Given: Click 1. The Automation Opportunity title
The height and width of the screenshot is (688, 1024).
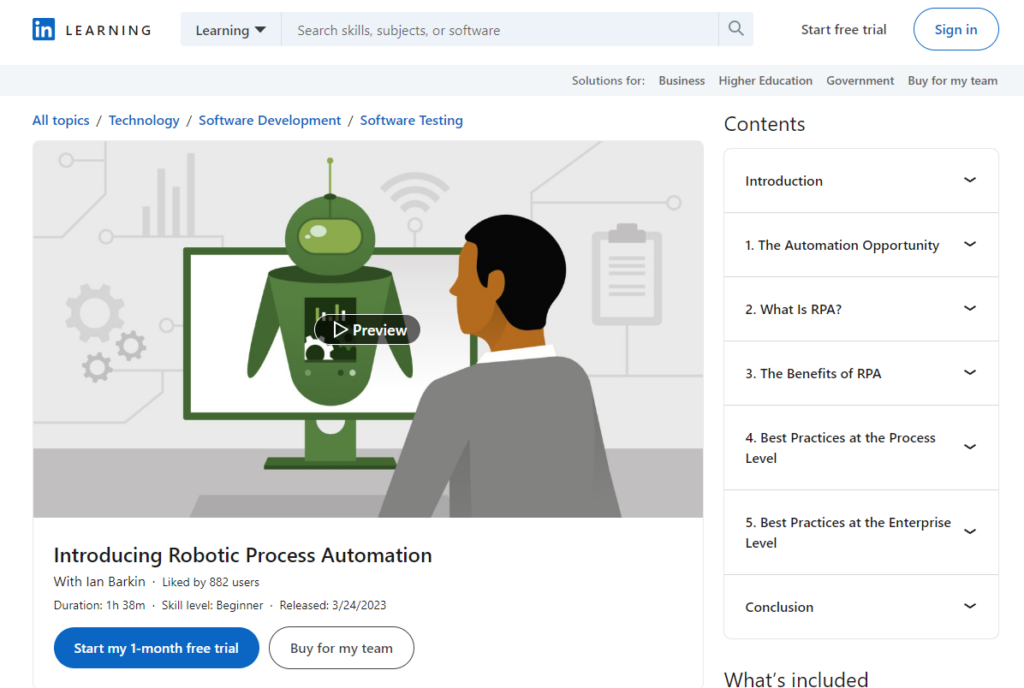Looking at the screenshot, I should point(842,245).
